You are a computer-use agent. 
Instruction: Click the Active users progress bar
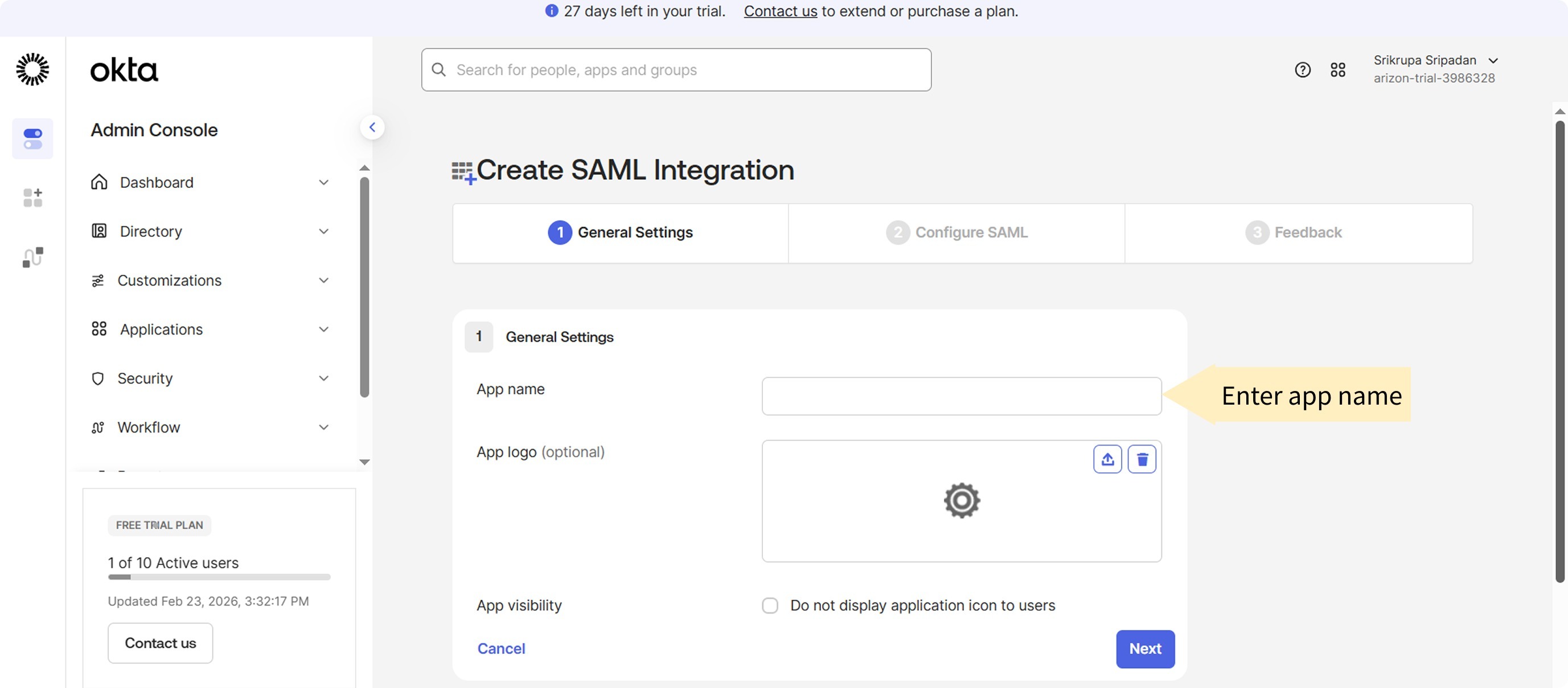tap(219, 576)
